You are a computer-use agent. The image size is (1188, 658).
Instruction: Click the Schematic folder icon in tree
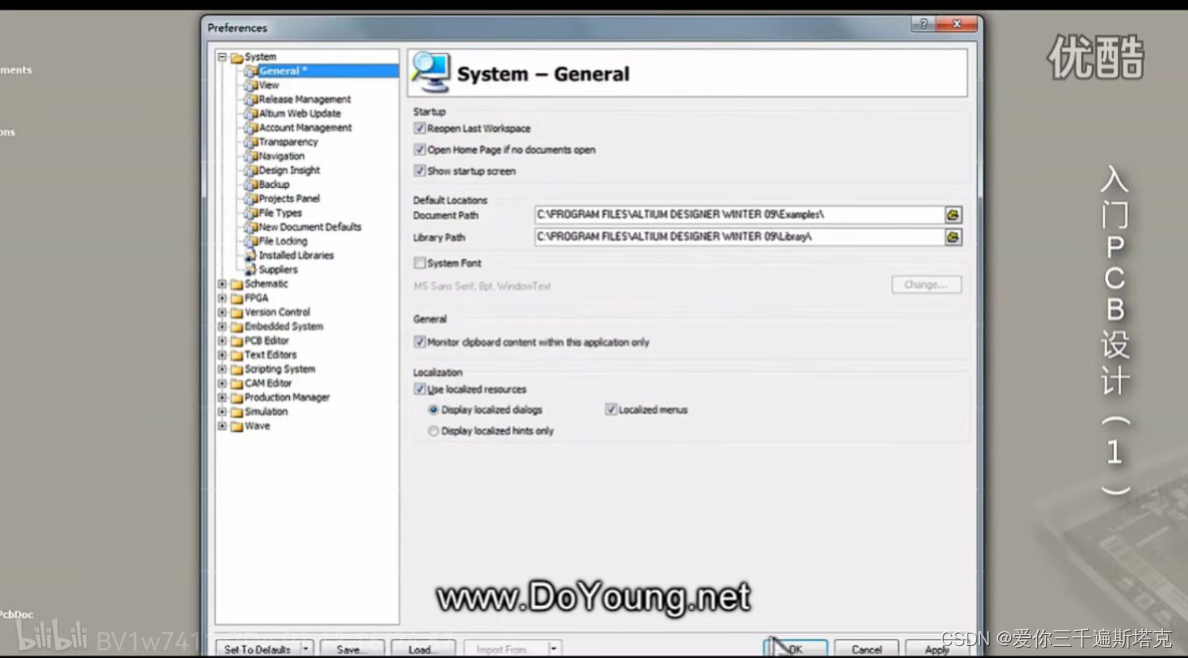[x=236, y=284]
